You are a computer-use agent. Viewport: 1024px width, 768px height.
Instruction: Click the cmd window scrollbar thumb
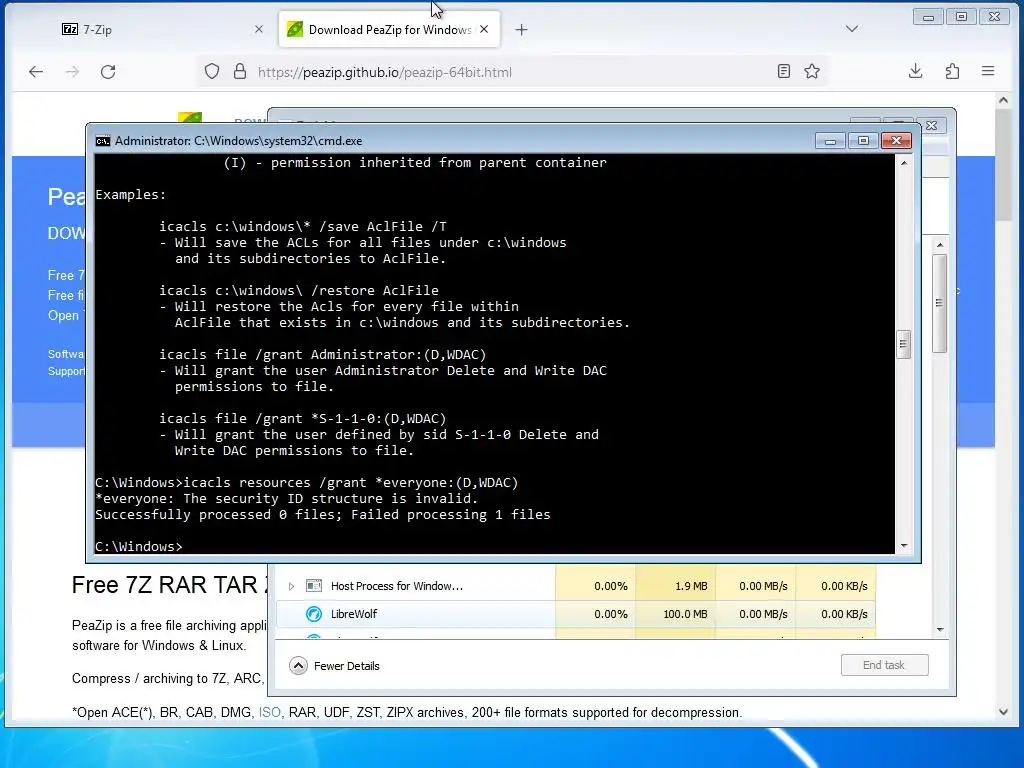point(904,344)
